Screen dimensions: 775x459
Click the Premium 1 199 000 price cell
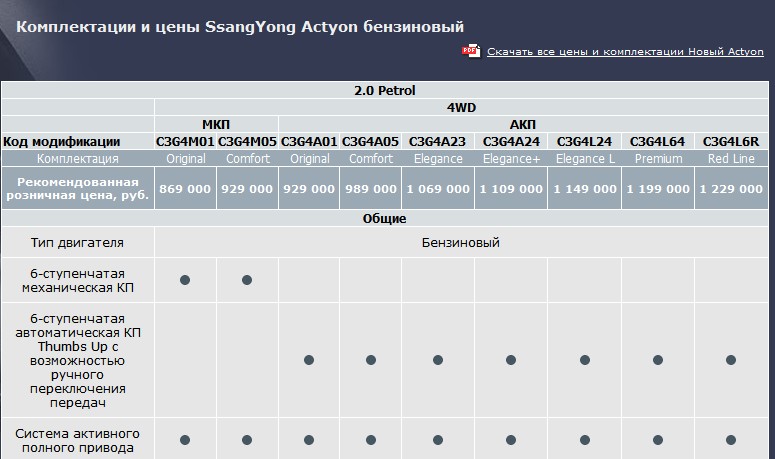(x=658, y=189)
